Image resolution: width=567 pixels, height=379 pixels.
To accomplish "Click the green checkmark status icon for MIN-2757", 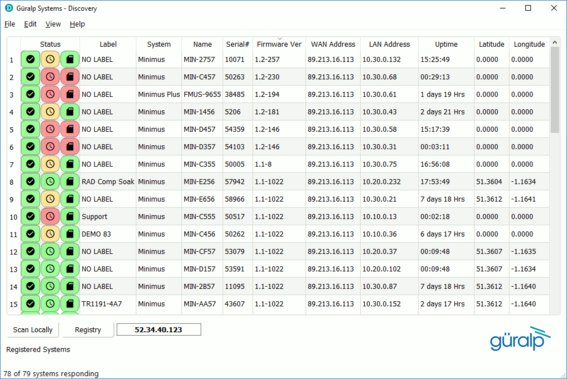I will (x=30, y=59).
